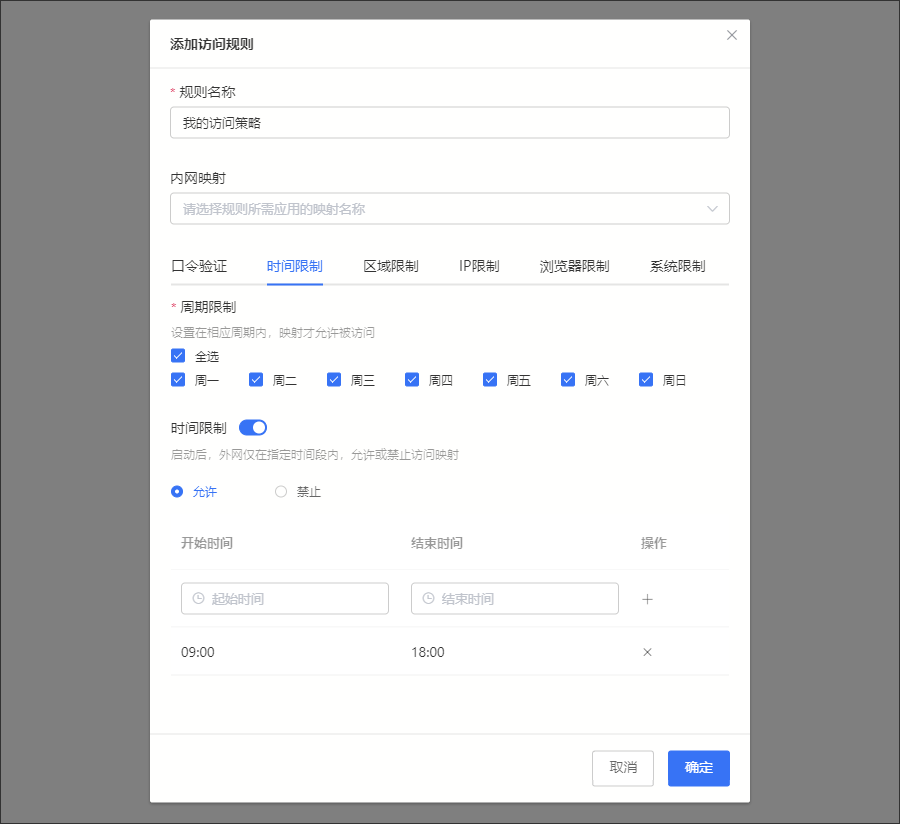Click the plus icon to add time range

(x=647, y=599)
